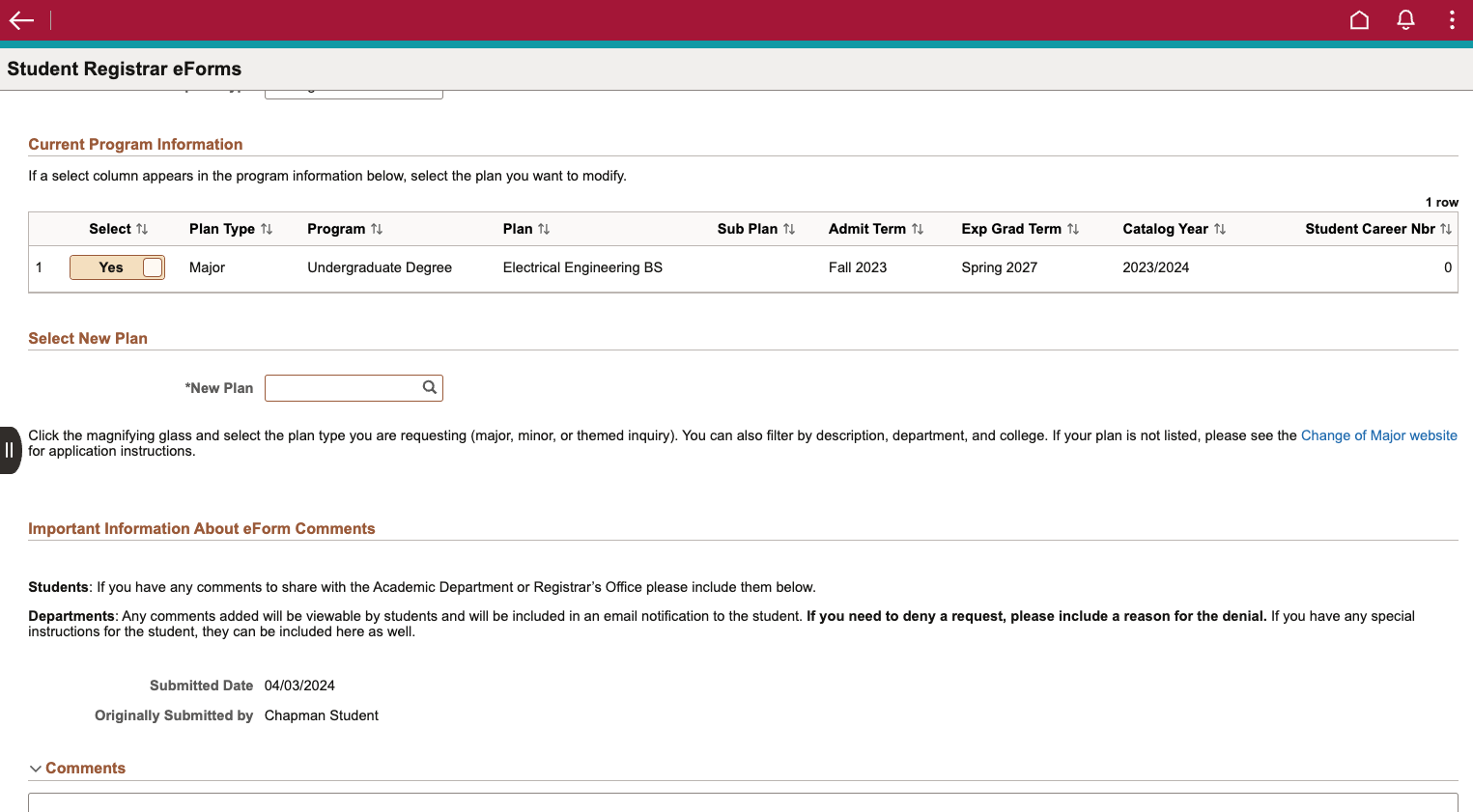Open the Change of Major website link
Image resolution: width=1473 pixels, height=812 pixels.
tap(1379, 435)
